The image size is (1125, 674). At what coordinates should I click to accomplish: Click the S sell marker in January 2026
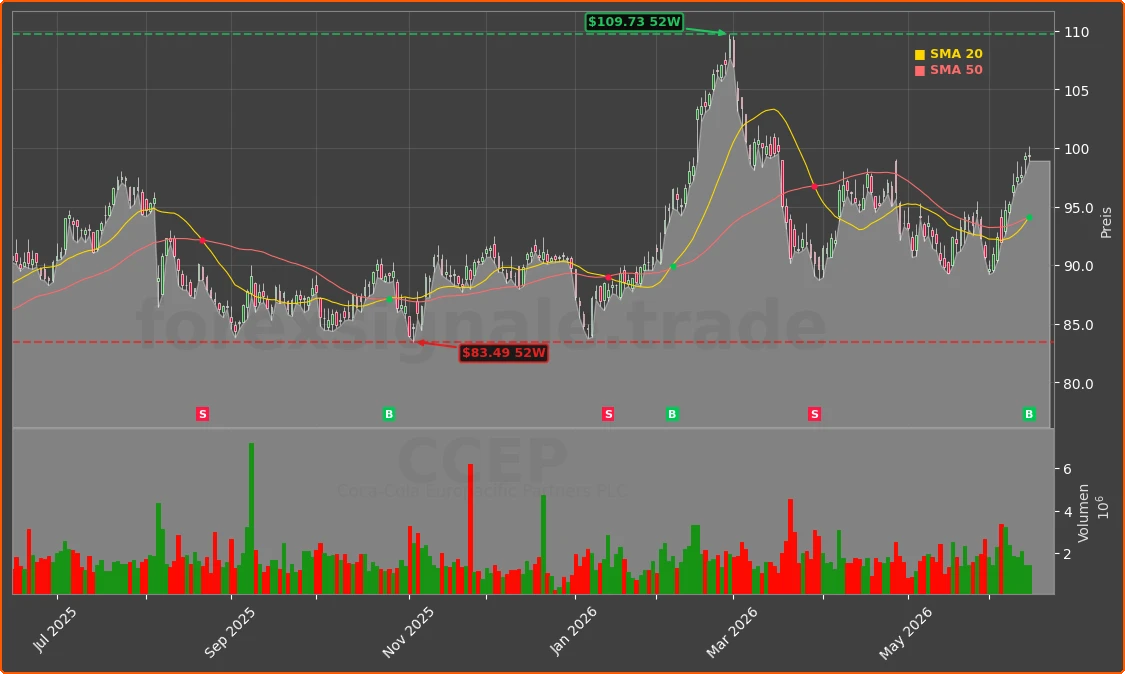[608, 413]
